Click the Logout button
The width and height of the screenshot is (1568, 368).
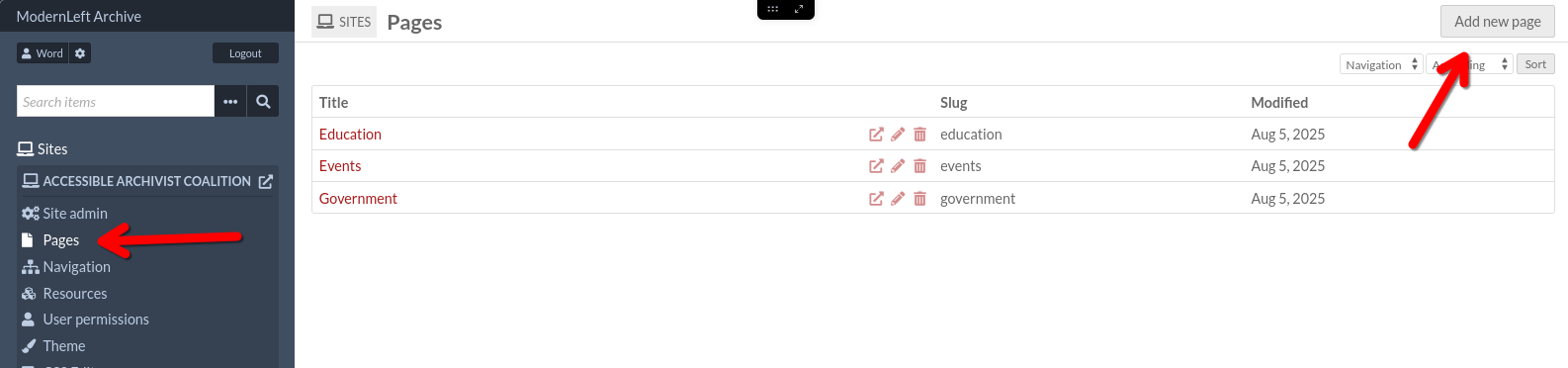pyautogui.click(x=245, y=53)
